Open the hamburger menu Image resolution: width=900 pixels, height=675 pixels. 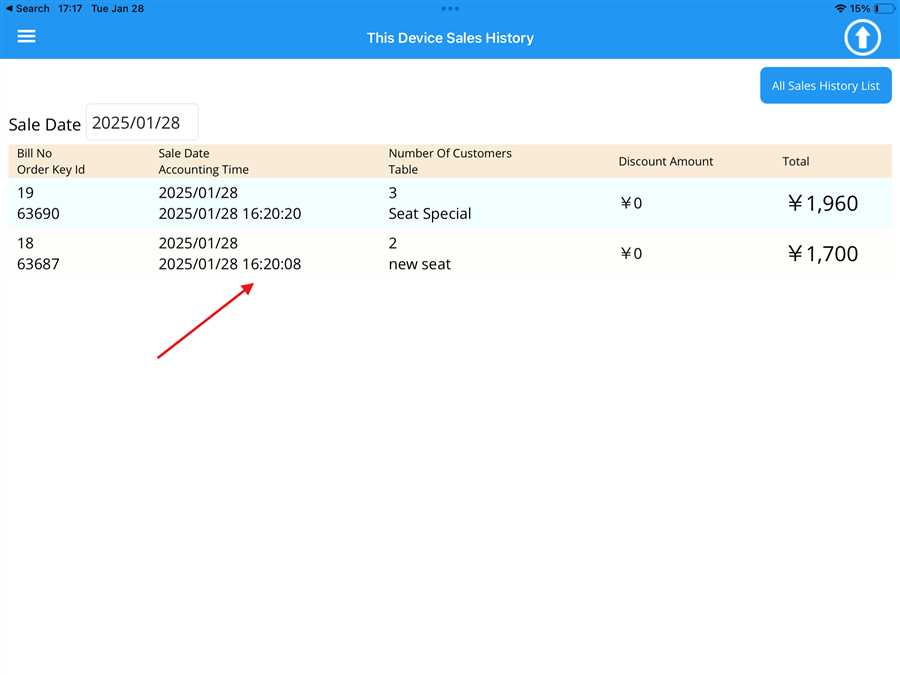[27, 37]
